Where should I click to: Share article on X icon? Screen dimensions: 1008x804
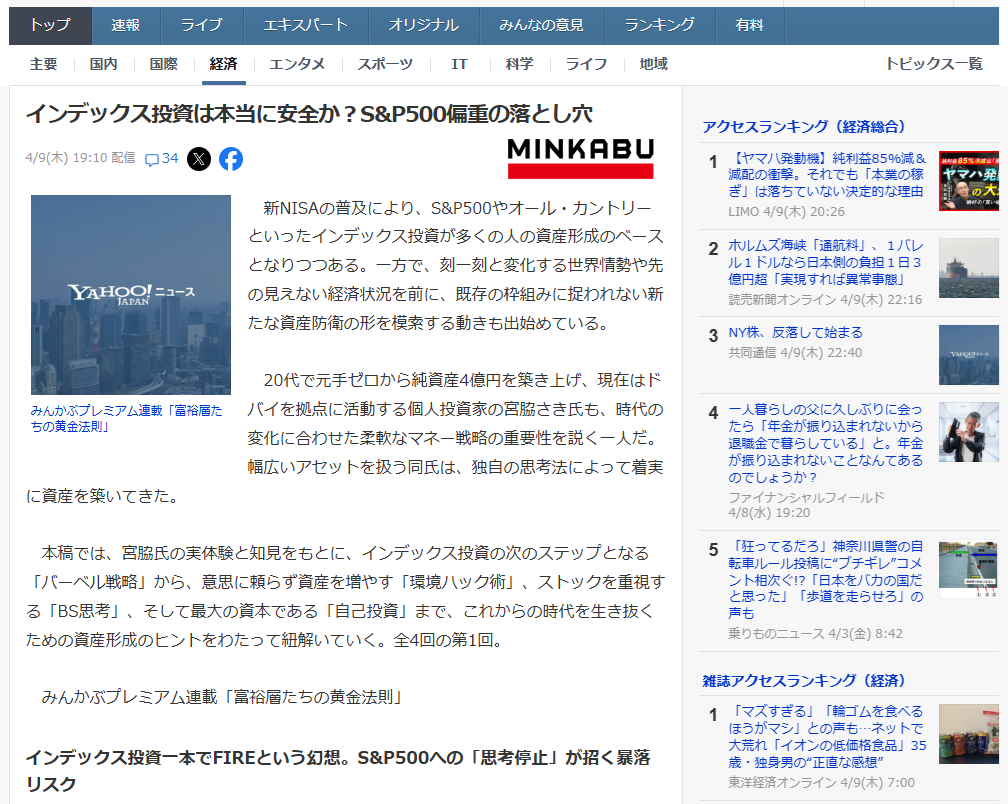coord(199,159)
